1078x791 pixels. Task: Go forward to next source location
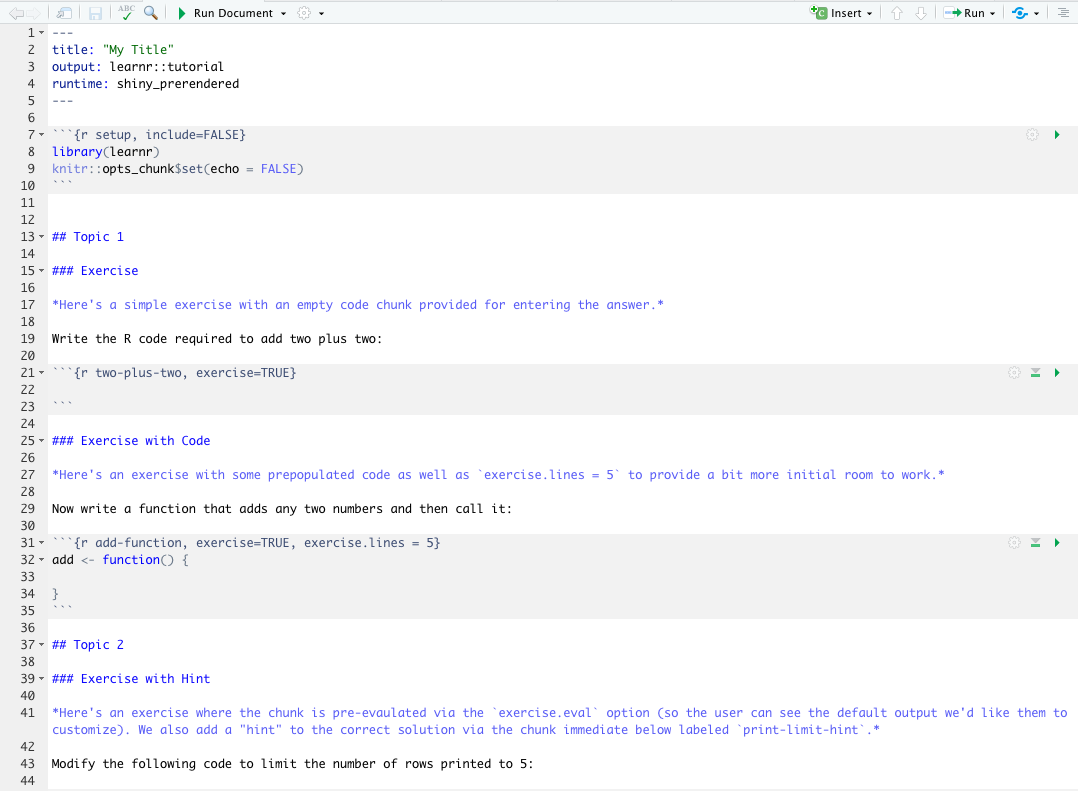click(33, 13)
